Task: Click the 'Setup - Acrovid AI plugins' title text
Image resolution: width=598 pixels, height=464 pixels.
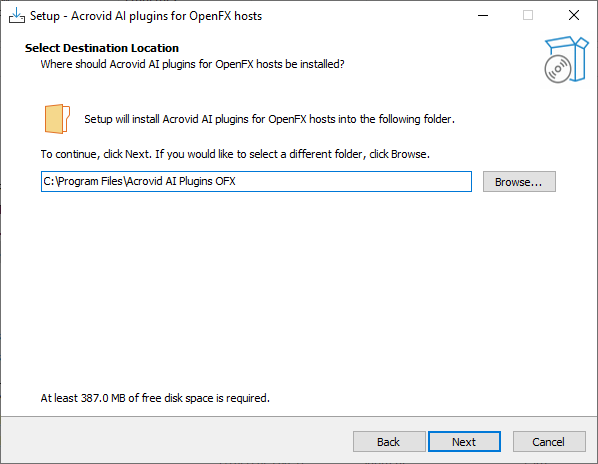Action: click(146, 16)
